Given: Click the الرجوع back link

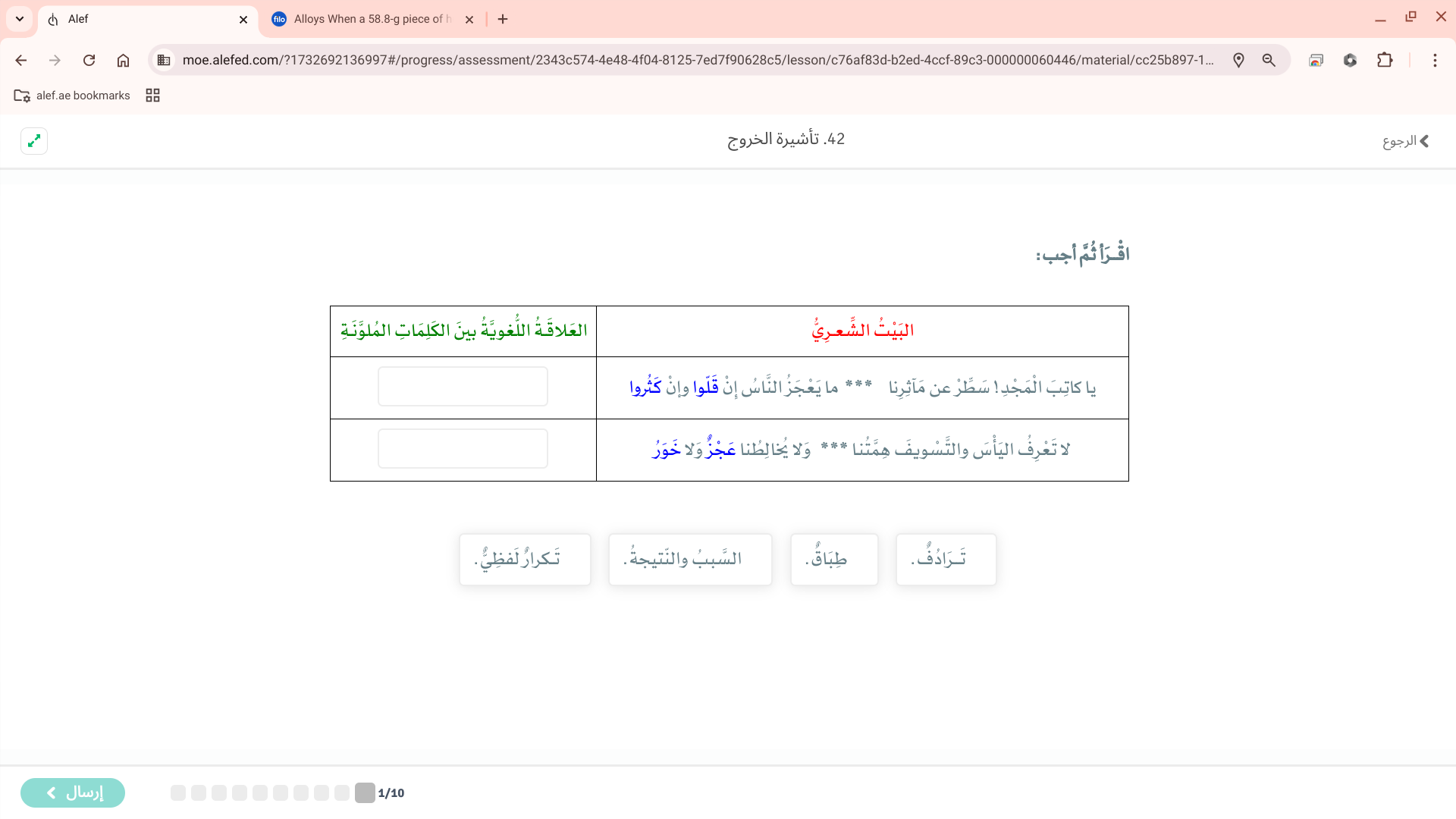Looking at the screenshot, I should click(1405, 141).
